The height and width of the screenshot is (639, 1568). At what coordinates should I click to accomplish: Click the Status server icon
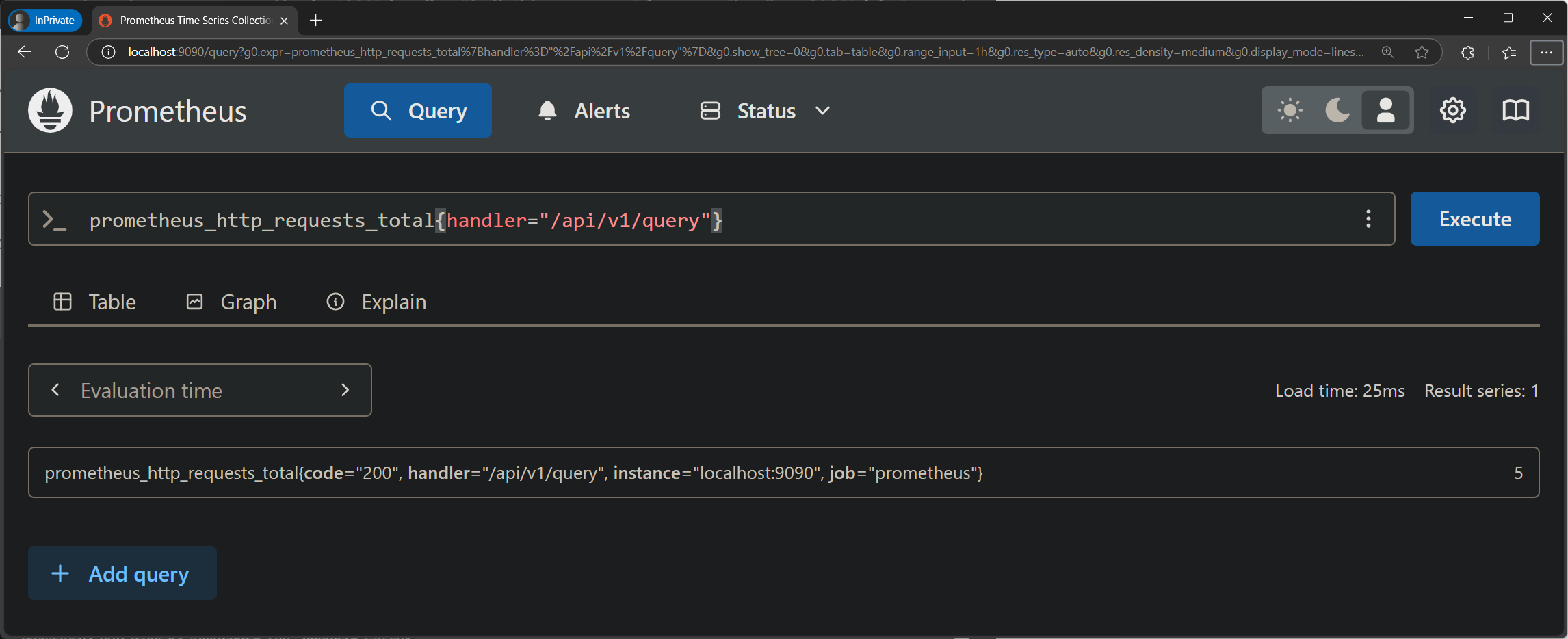tap(710, 110)
